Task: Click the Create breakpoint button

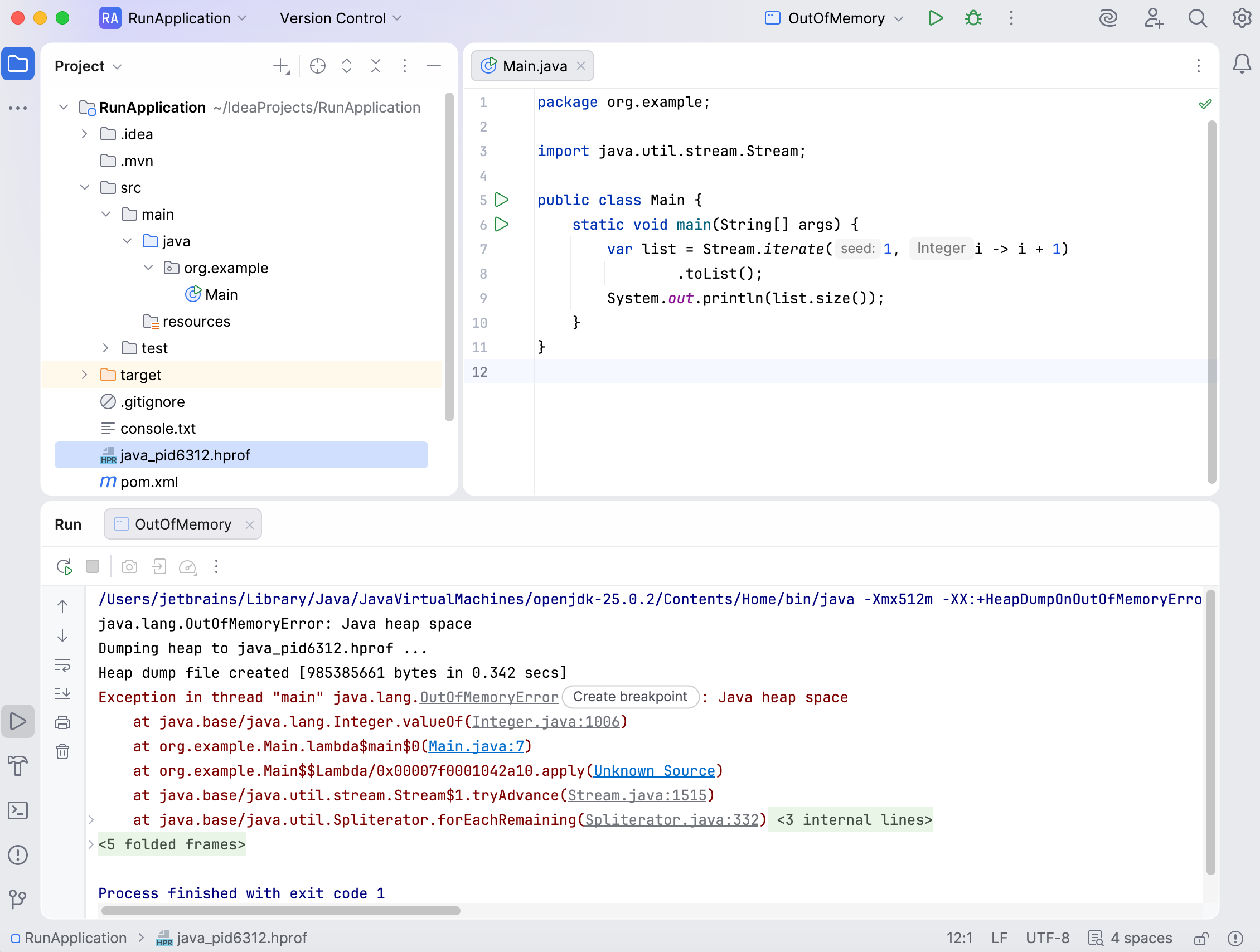Action: [630, 697]
